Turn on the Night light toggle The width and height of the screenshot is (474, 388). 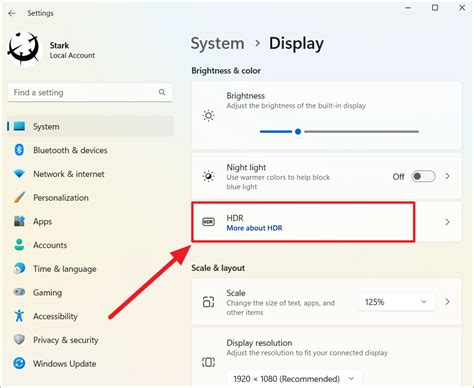point(423,176)
